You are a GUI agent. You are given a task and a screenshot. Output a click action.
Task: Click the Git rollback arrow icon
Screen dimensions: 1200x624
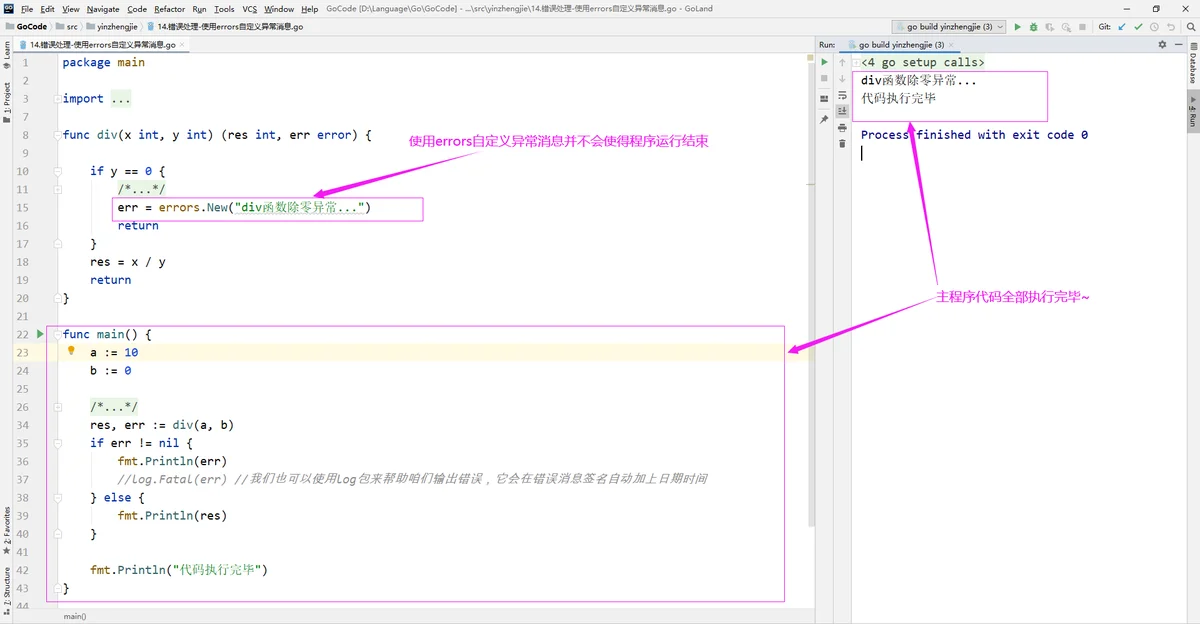point(1171,27)
